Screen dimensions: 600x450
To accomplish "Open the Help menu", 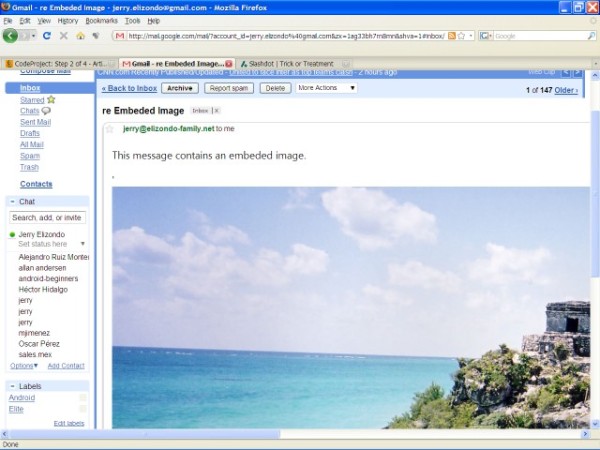I will click(x=153, y=21).
